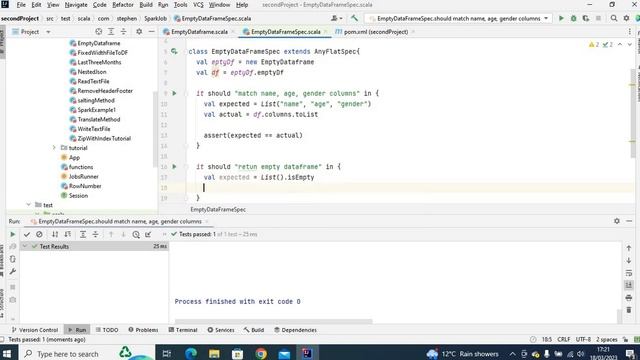Clear console output trash icon
This screenshot has width=640, height=360.
click(x=629, y=310)
